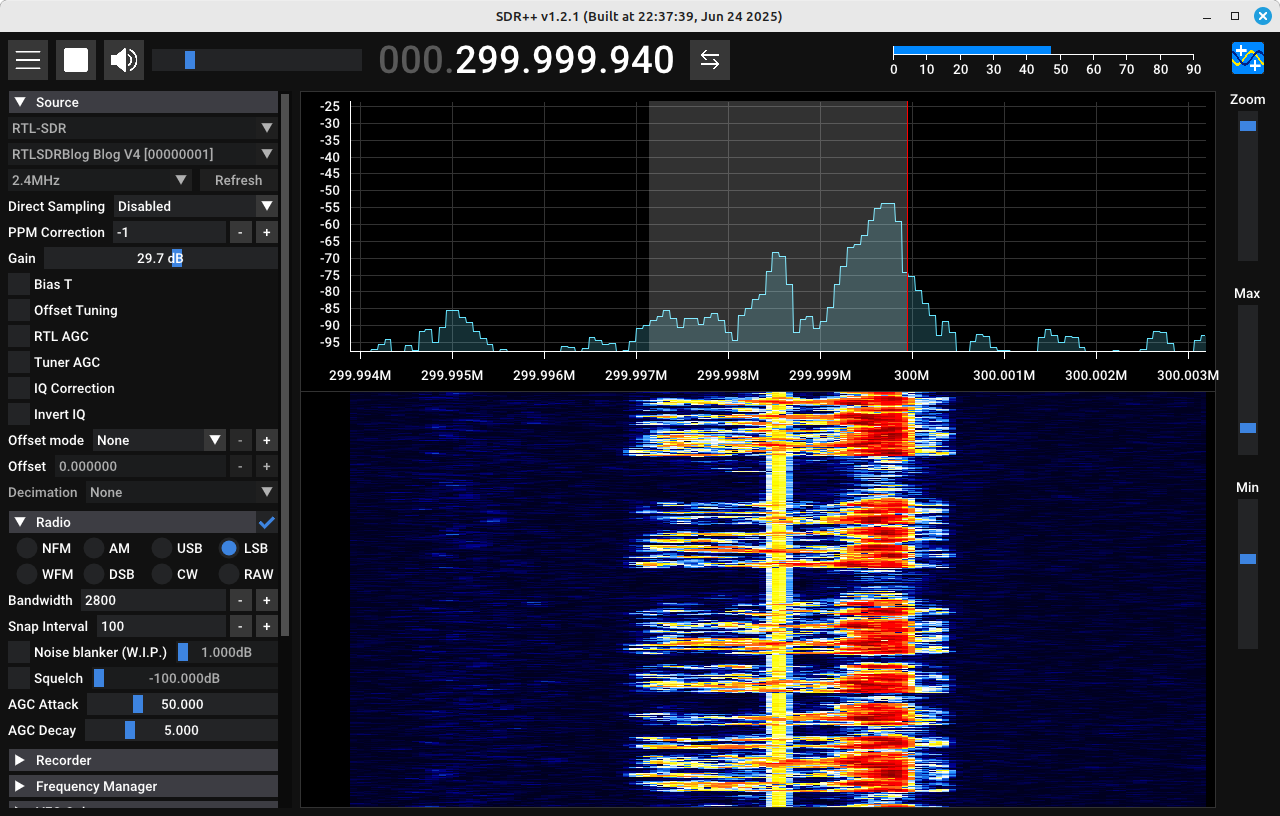
Task: Click the 299.998M frequency scale label
Action: tap(728, 375)
